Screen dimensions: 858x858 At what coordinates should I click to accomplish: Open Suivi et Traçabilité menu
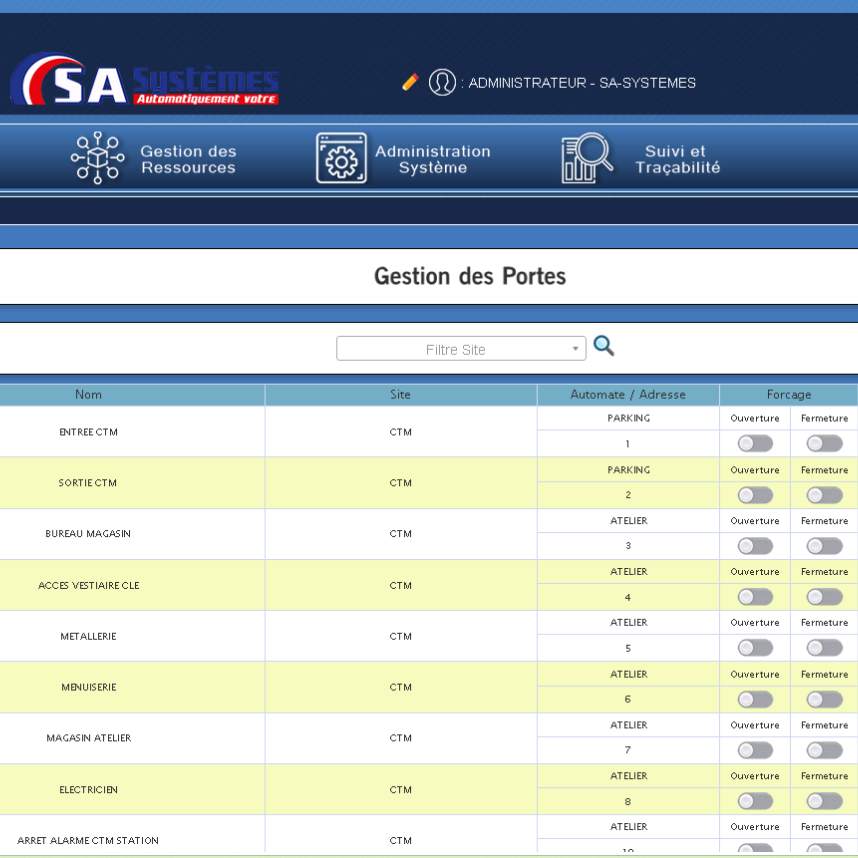(x=677, y=159)
